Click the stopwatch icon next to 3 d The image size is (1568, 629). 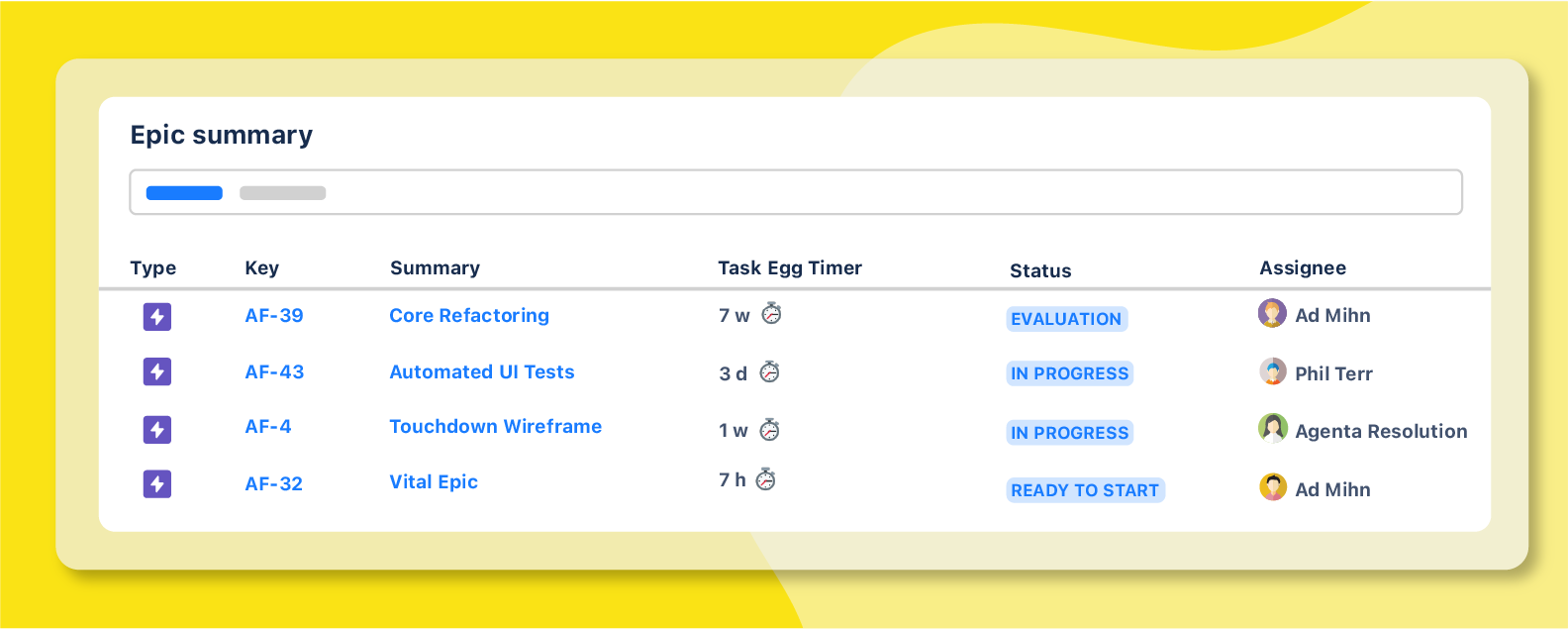coord(770,371)
